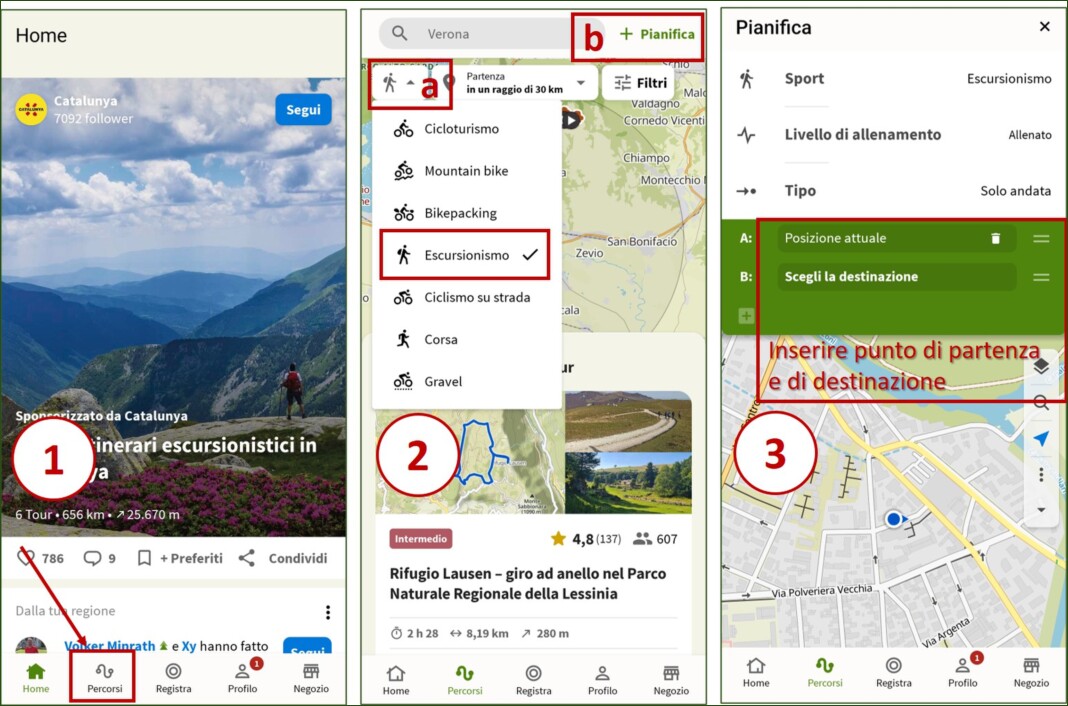Open Volker Minrath's profile link
Screen dimensions: 1068x706
pyautogui.click(x=110, y=646)
